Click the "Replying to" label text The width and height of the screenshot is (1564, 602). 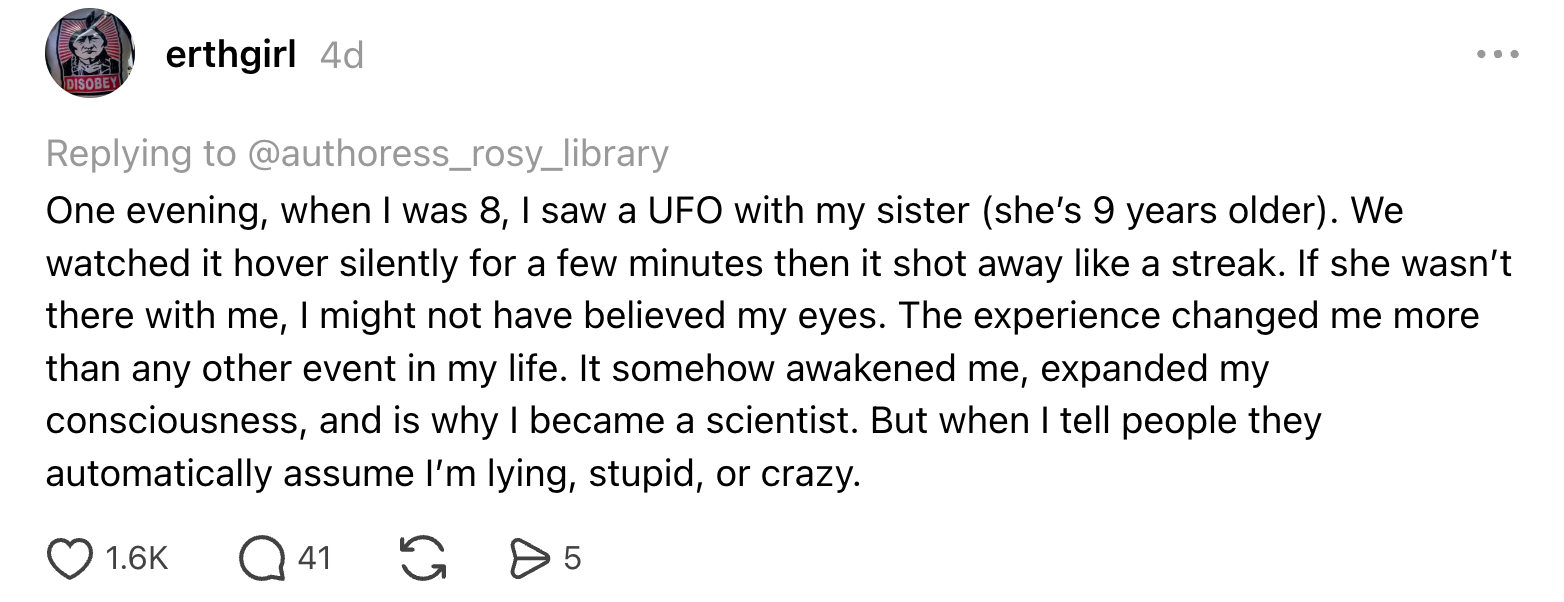pos(140,153)
